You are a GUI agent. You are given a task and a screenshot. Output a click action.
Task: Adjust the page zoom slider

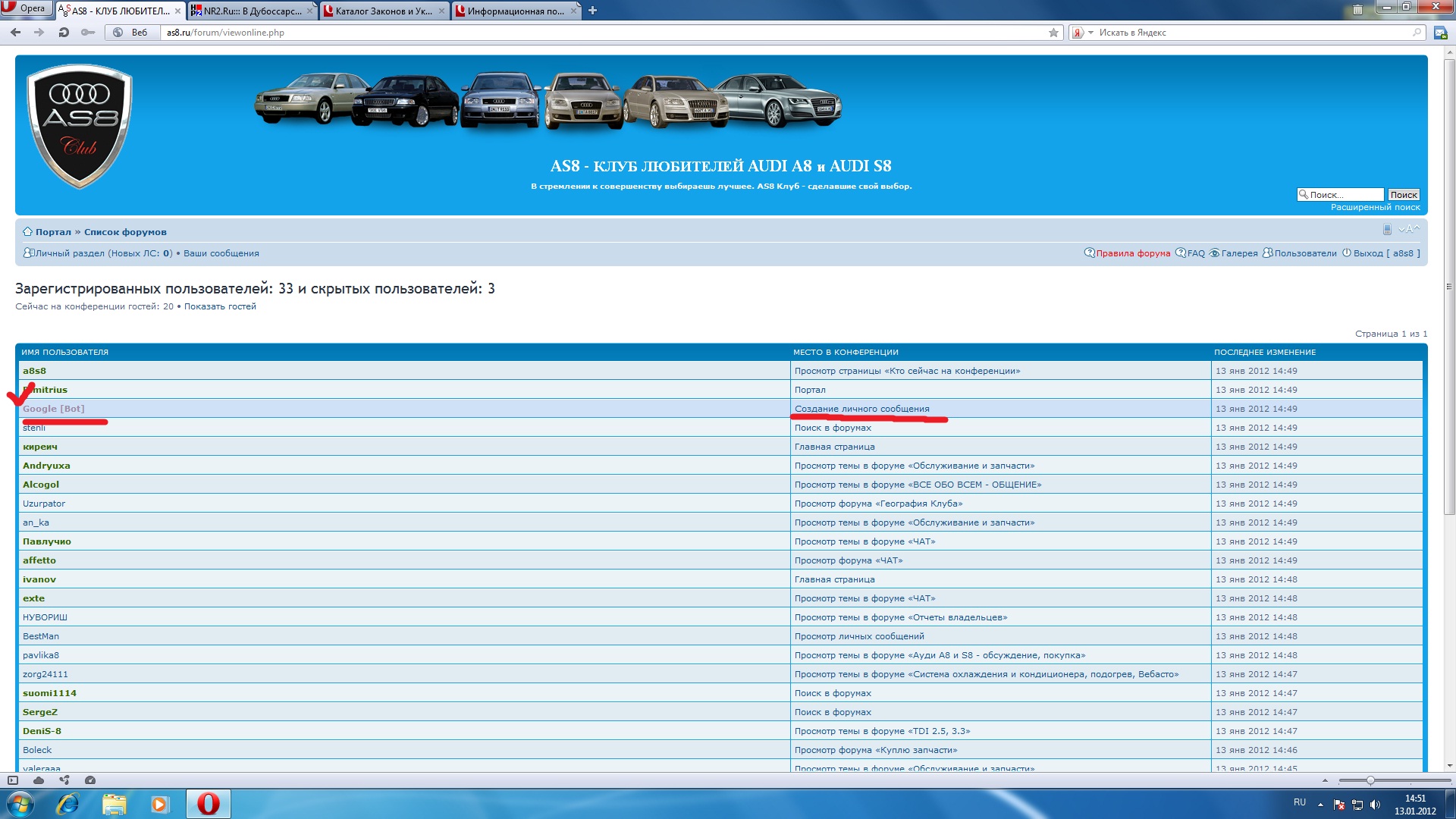[1370, 780]
